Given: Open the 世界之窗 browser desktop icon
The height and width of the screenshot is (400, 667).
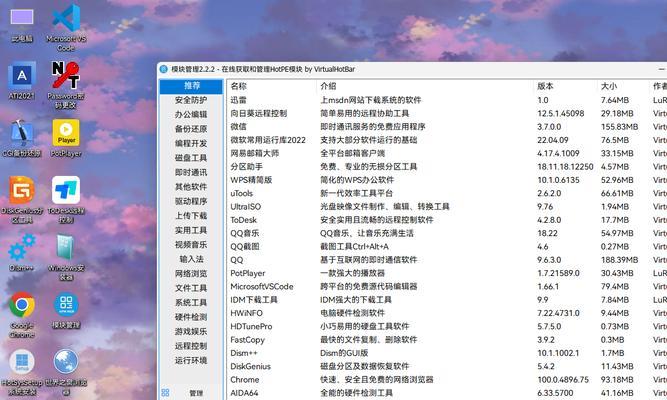Looking at the screenshot, I should click(66, 372).
